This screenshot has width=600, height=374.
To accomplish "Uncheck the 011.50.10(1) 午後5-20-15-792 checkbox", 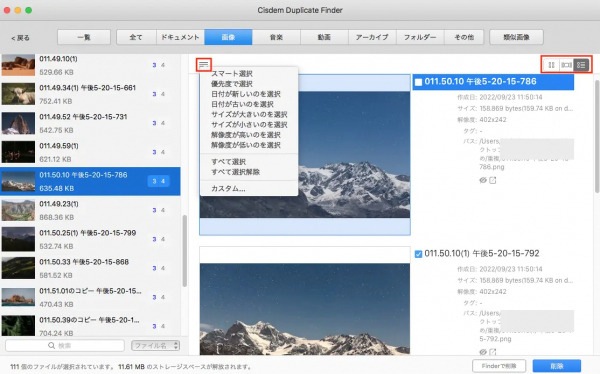I will (419, 254).
